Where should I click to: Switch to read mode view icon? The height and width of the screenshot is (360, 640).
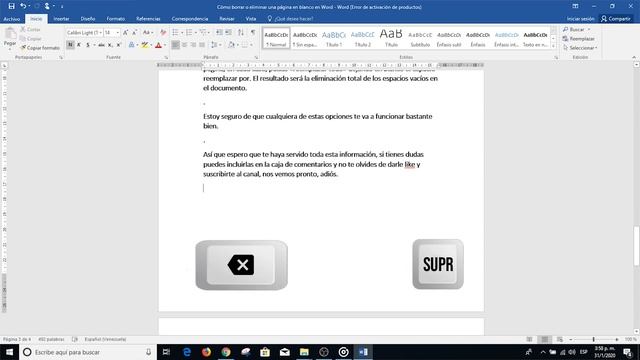click(529, 340)
